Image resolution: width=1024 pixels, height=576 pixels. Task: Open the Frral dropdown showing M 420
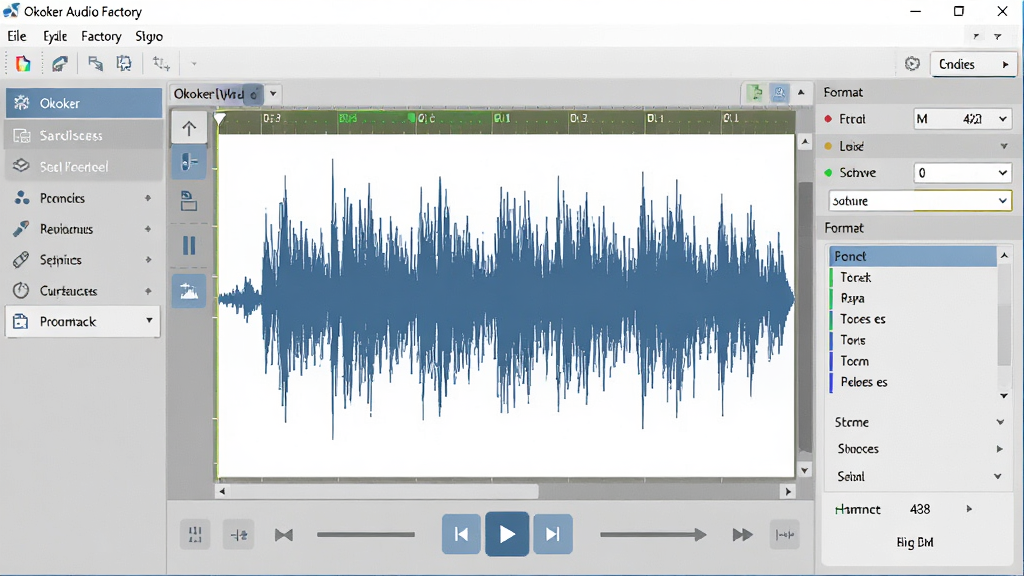pyautogui.click(x=962, y=119)
